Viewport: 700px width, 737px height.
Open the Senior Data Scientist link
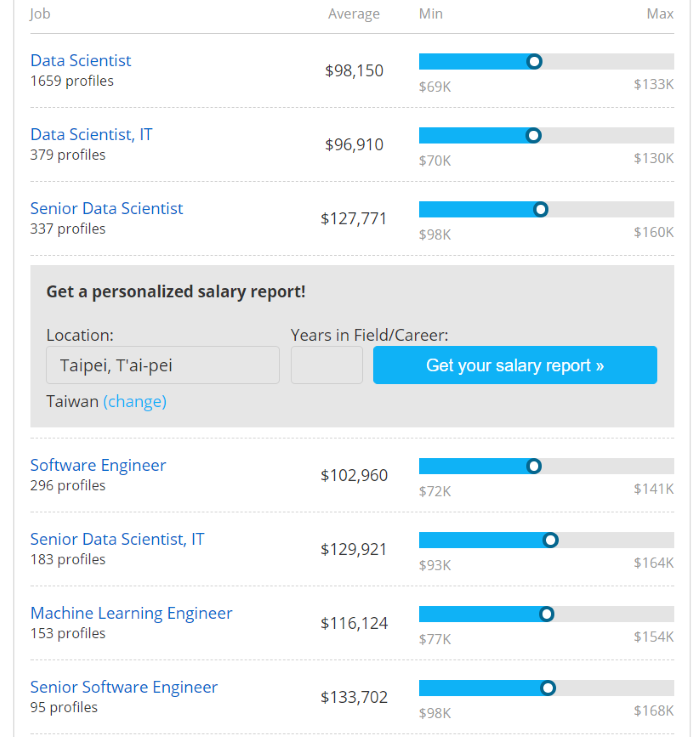[106, 209]
